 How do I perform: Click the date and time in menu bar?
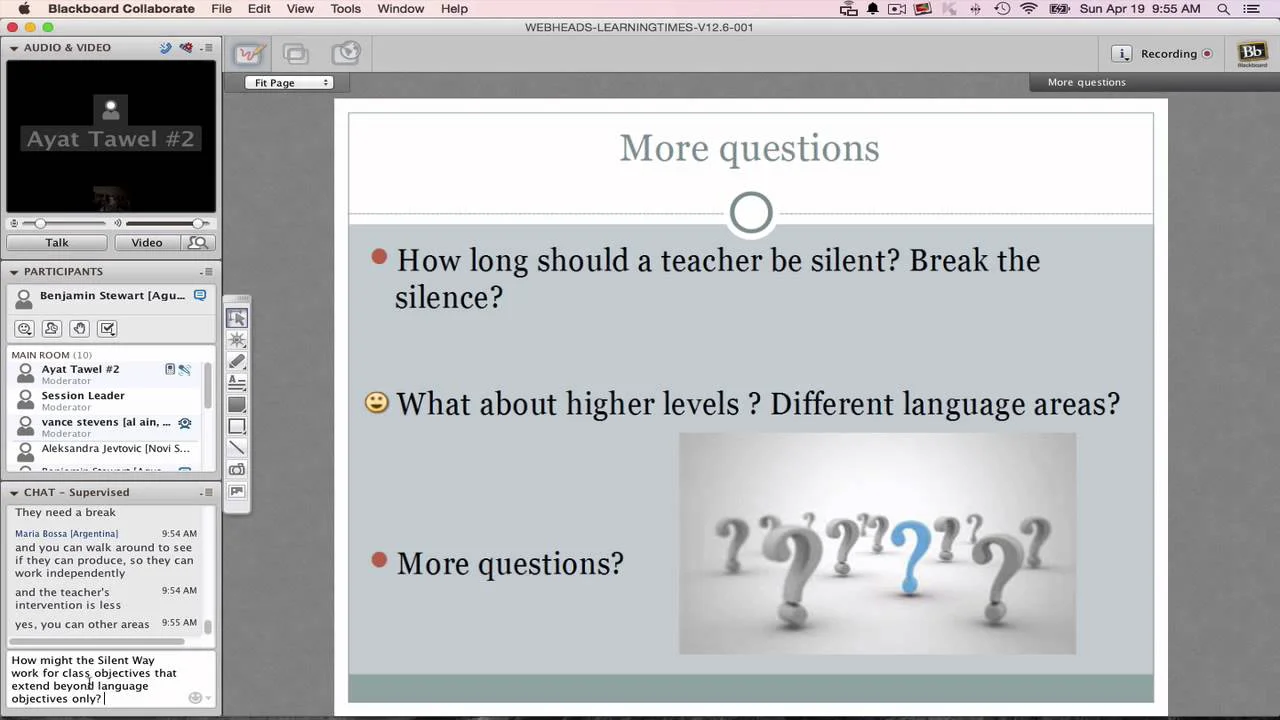(x=1140, y=9)
